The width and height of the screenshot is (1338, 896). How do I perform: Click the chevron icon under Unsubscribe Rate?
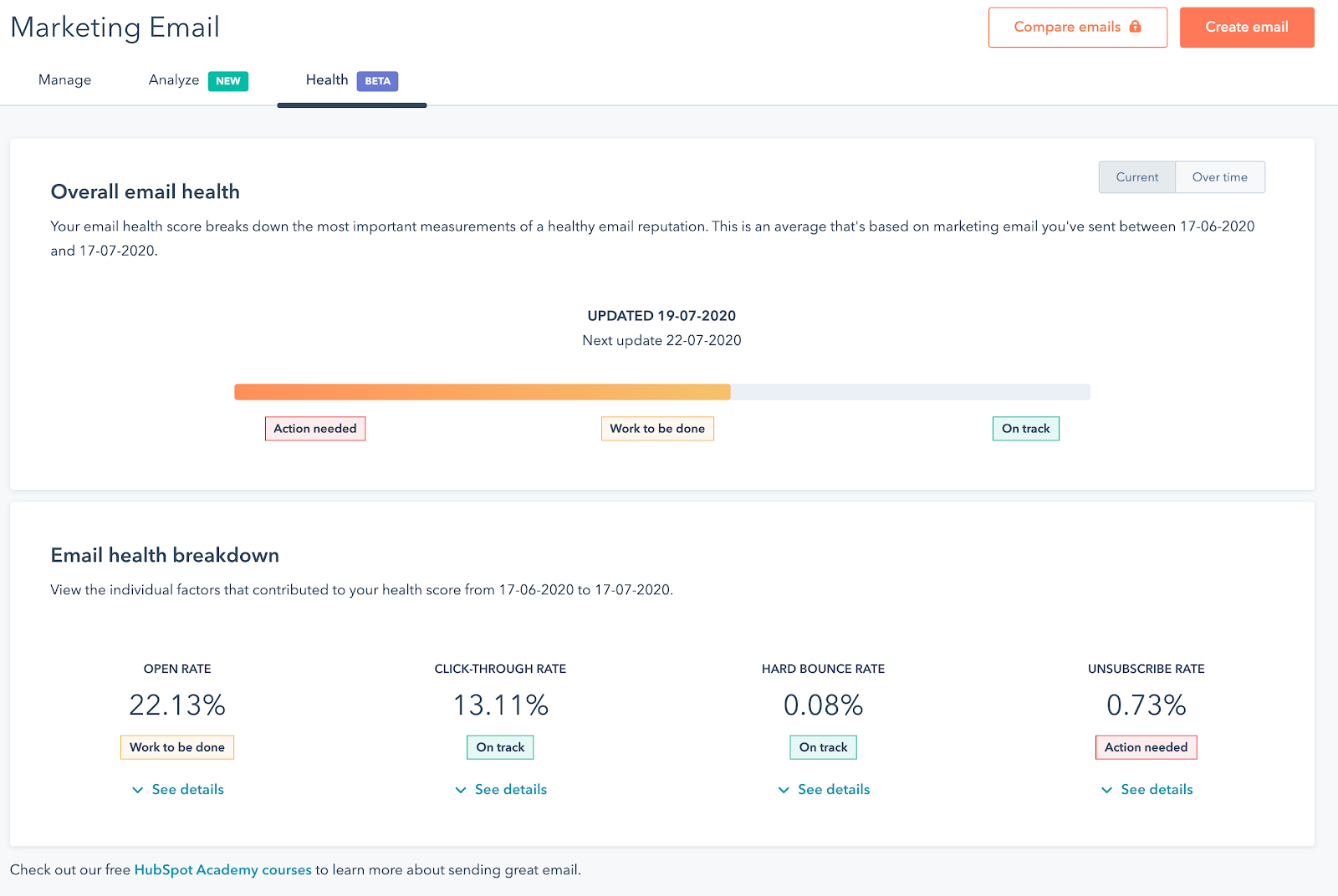(1106, 790)
